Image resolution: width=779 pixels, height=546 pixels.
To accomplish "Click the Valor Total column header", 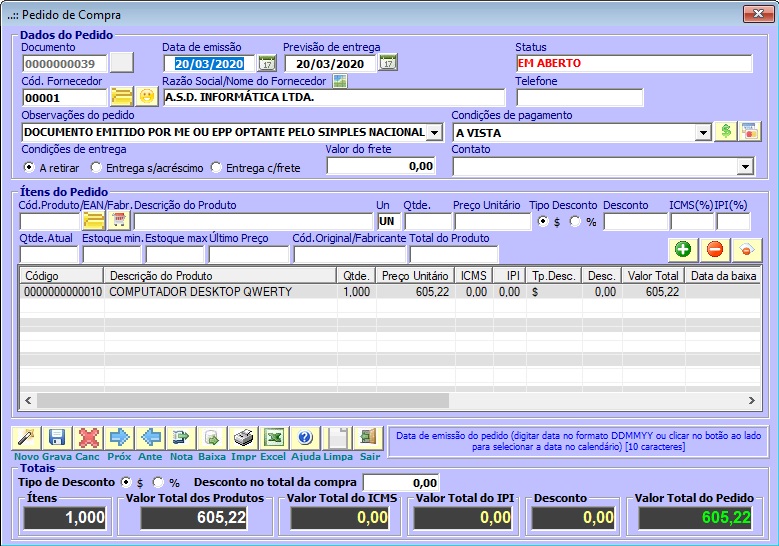I will point(653,276).
